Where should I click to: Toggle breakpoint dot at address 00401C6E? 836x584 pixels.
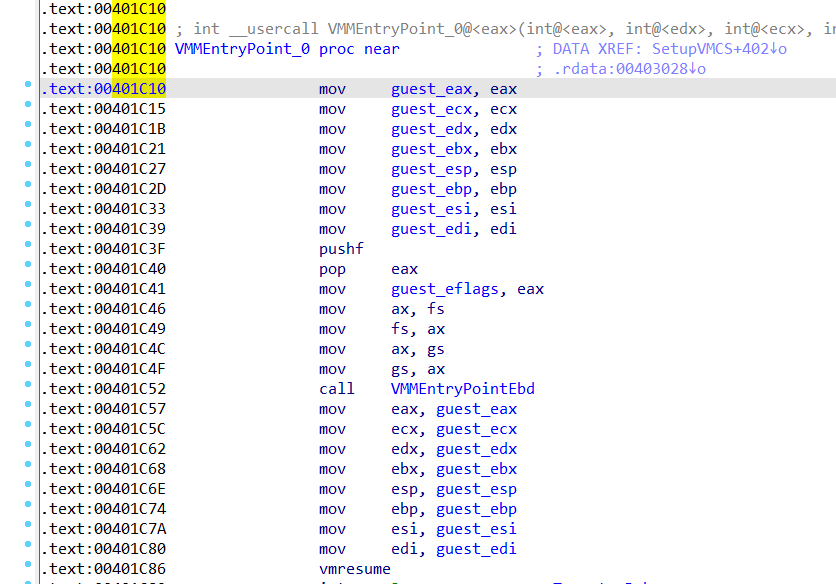click(x=28, y=489)
